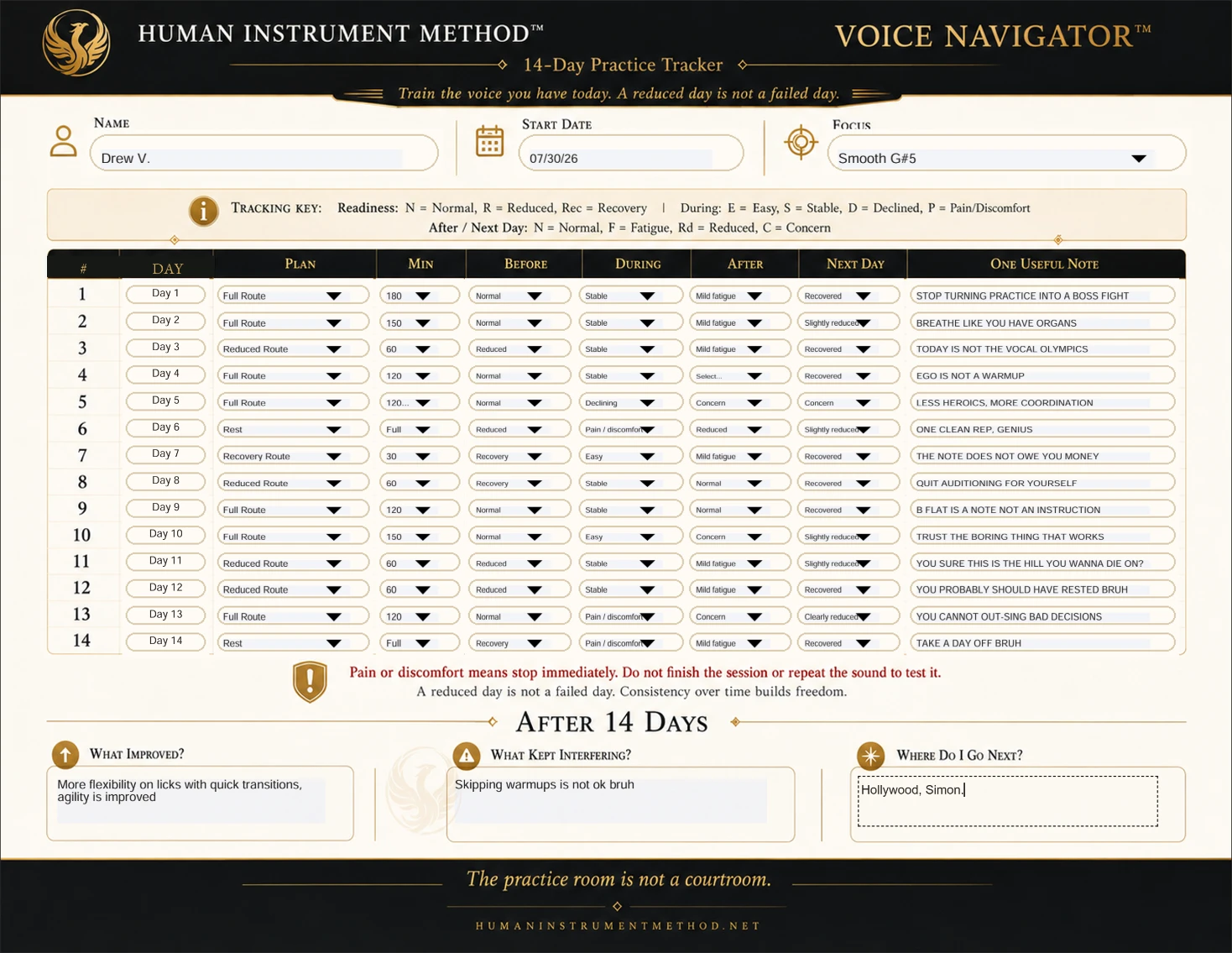Click note 'STOP TURNING PRACTICE INTO A BOSS FIGHT'

pyautogui.click(x=1042, y=296)
